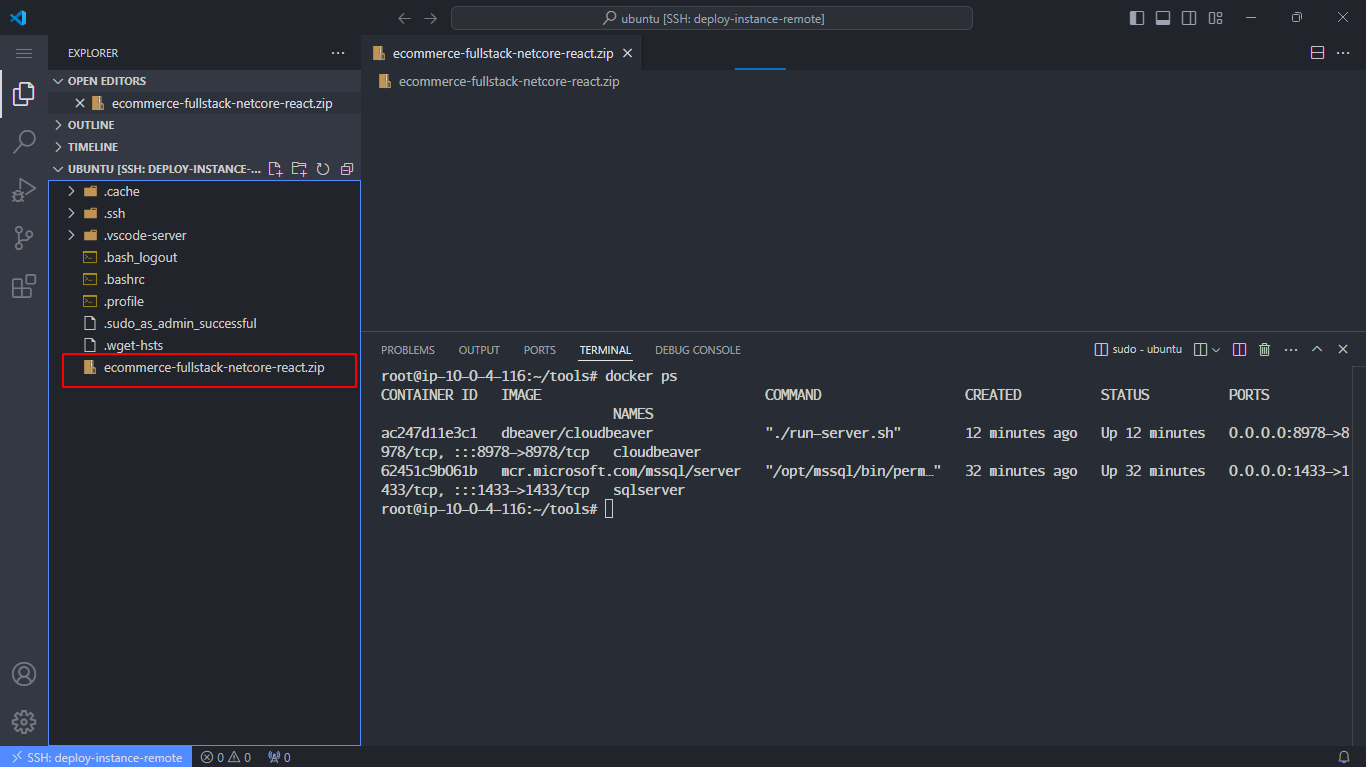The width and height of the screenshot is (1366, 767).
Task: Go forward using the navigation arrow
Action: [431, 18]
